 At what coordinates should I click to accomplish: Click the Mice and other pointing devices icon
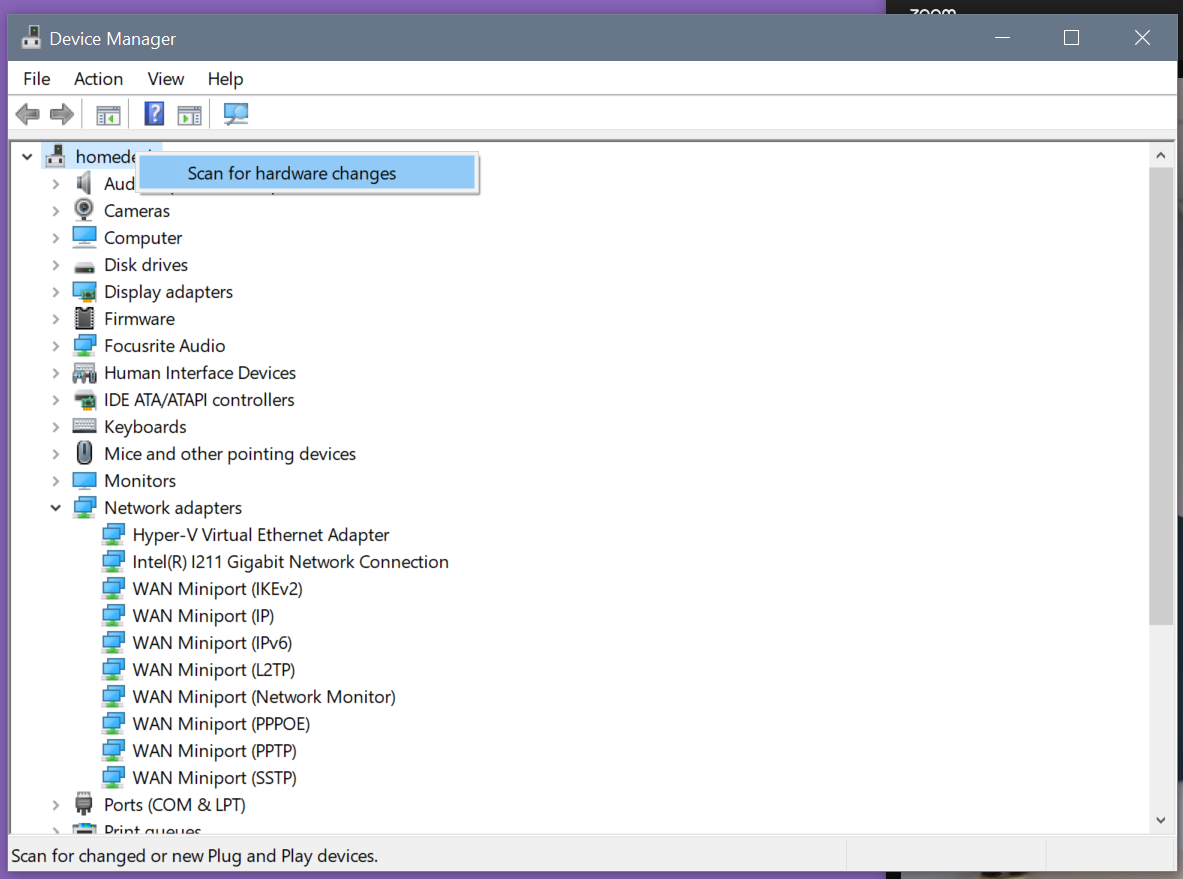coord(85,454)
